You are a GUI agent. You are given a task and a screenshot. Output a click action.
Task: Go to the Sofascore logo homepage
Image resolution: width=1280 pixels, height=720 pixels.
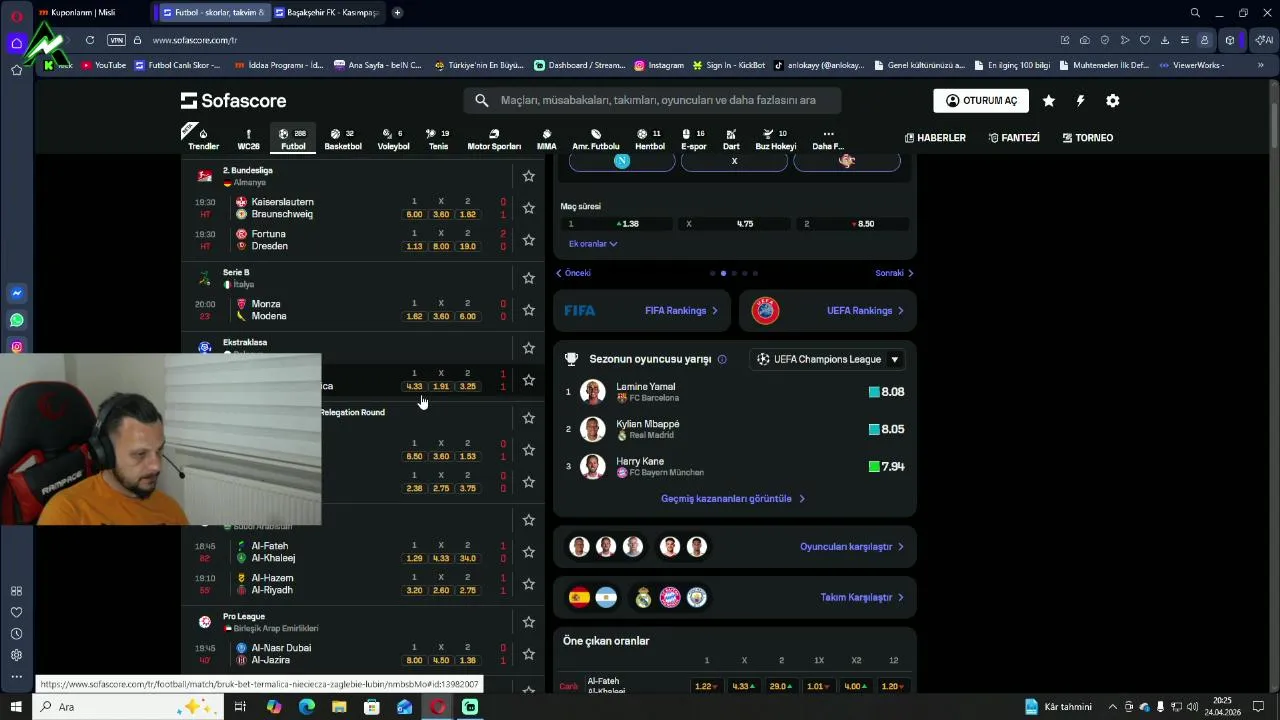(x=233, y=101)
